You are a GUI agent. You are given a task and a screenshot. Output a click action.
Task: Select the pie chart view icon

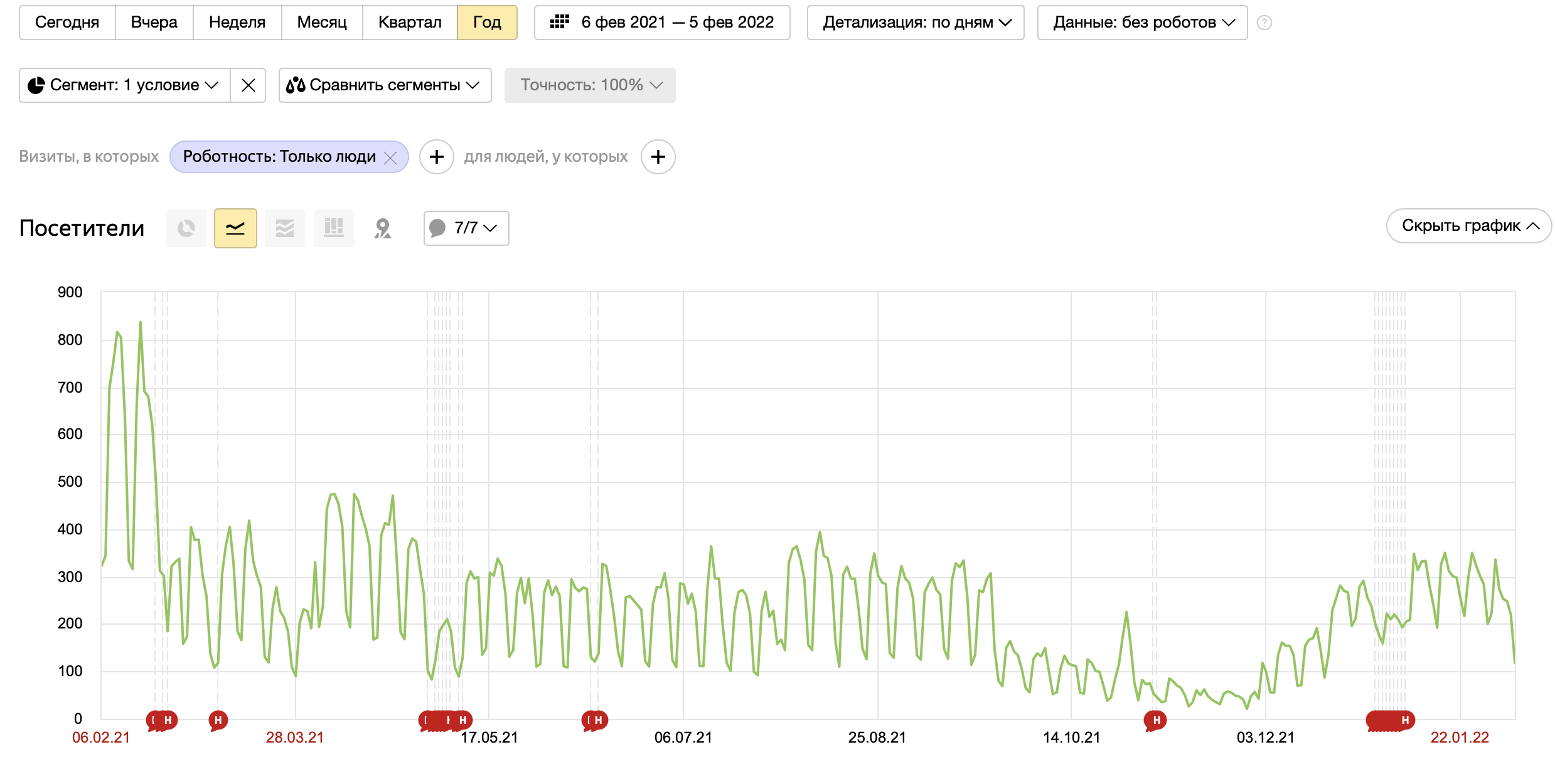[x=186, y=228]
